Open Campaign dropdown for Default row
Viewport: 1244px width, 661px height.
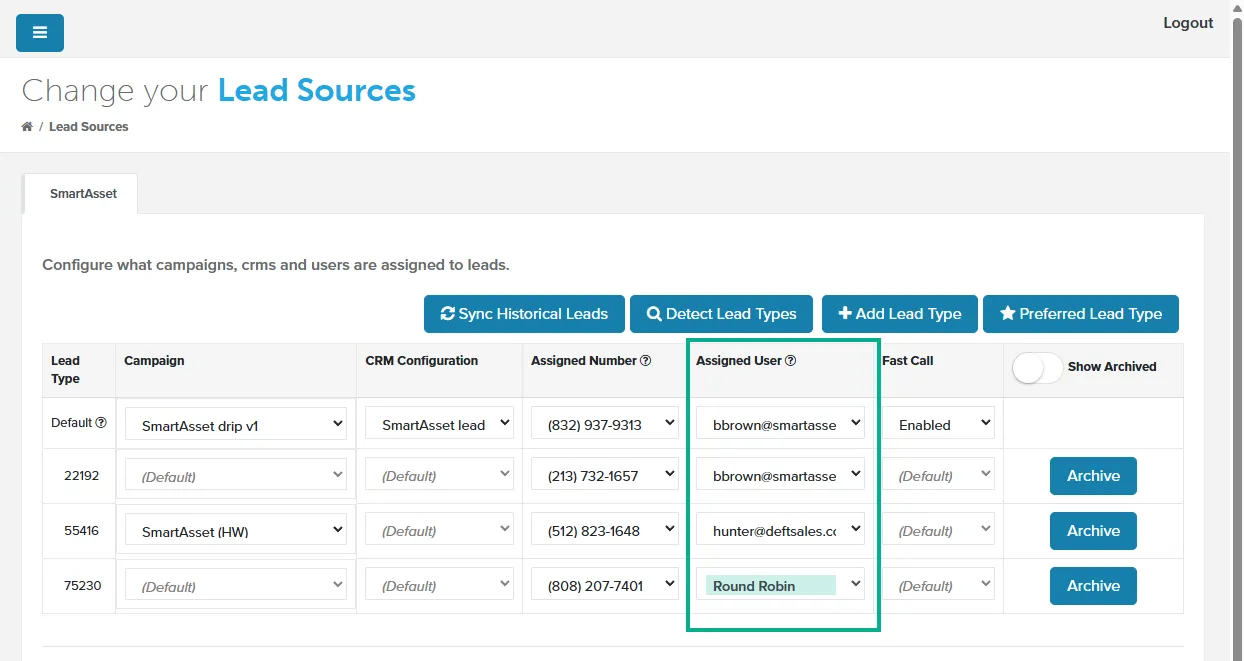[x=235, y=425]
